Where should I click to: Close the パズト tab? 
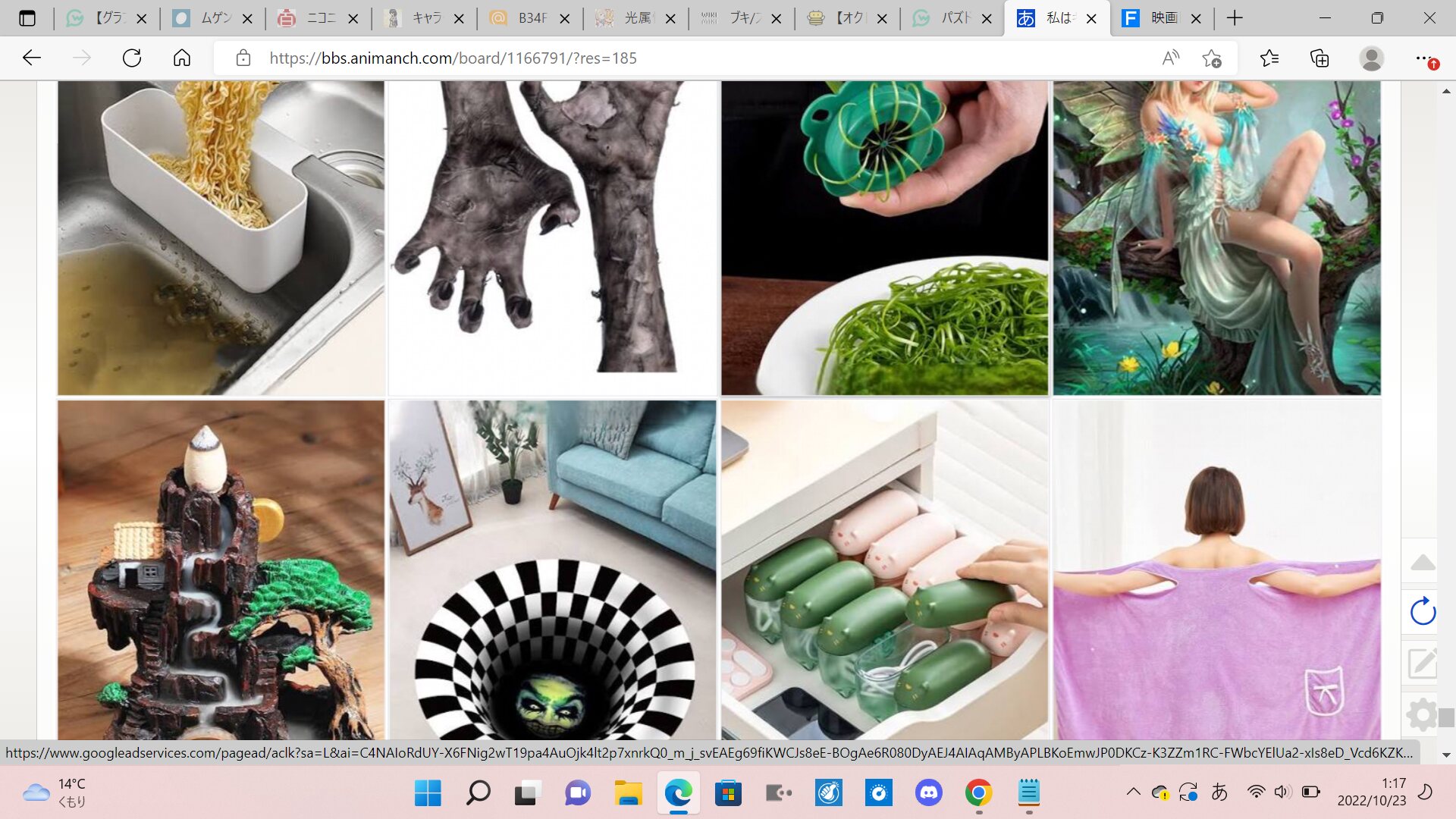[x=987, y=18]
